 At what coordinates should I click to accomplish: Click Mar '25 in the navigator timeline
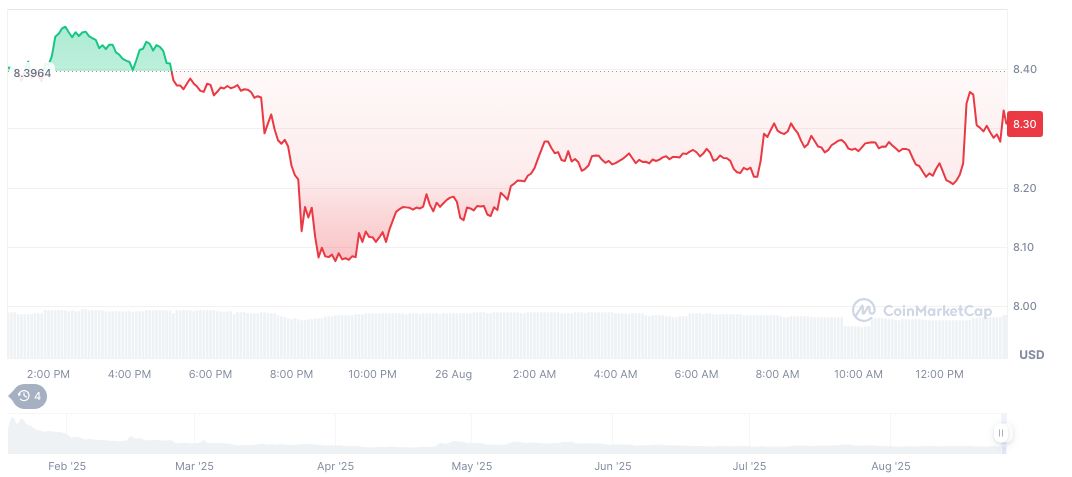click(194, 466)
